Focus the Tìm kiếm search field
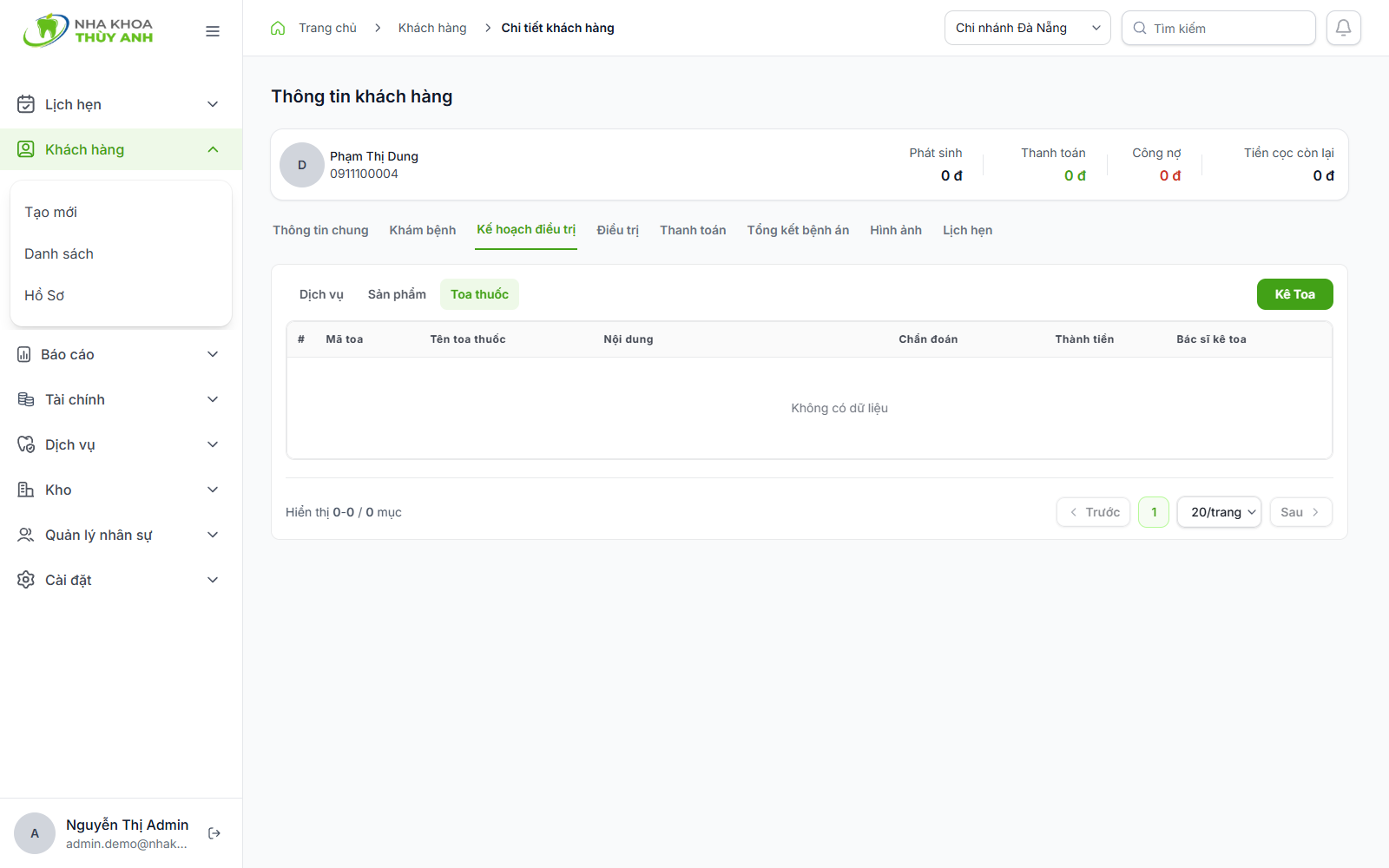Screen dimensions: 1389x868 (x=1219, y=28)
